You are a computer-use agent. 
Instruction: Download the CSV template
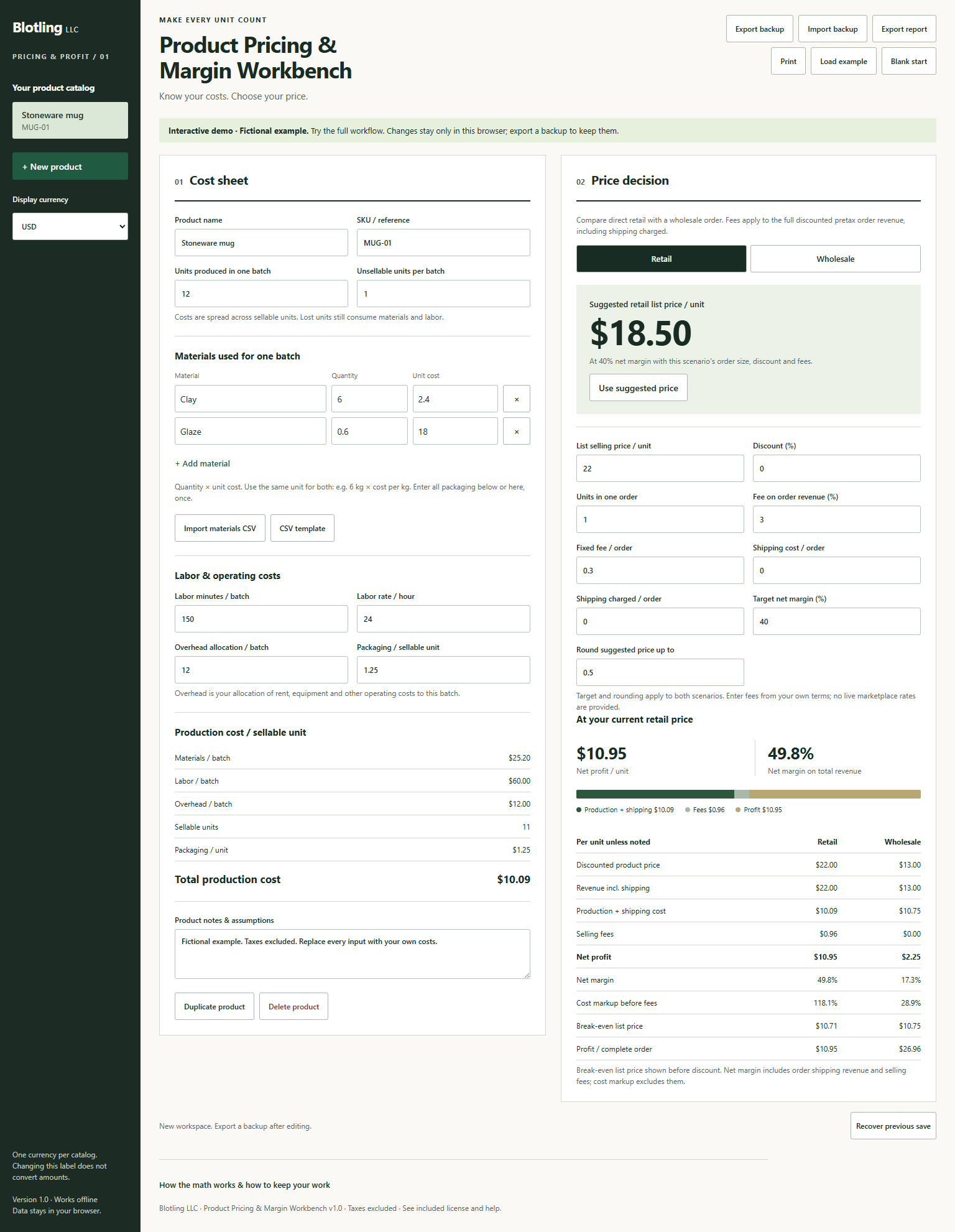(302, 528)
